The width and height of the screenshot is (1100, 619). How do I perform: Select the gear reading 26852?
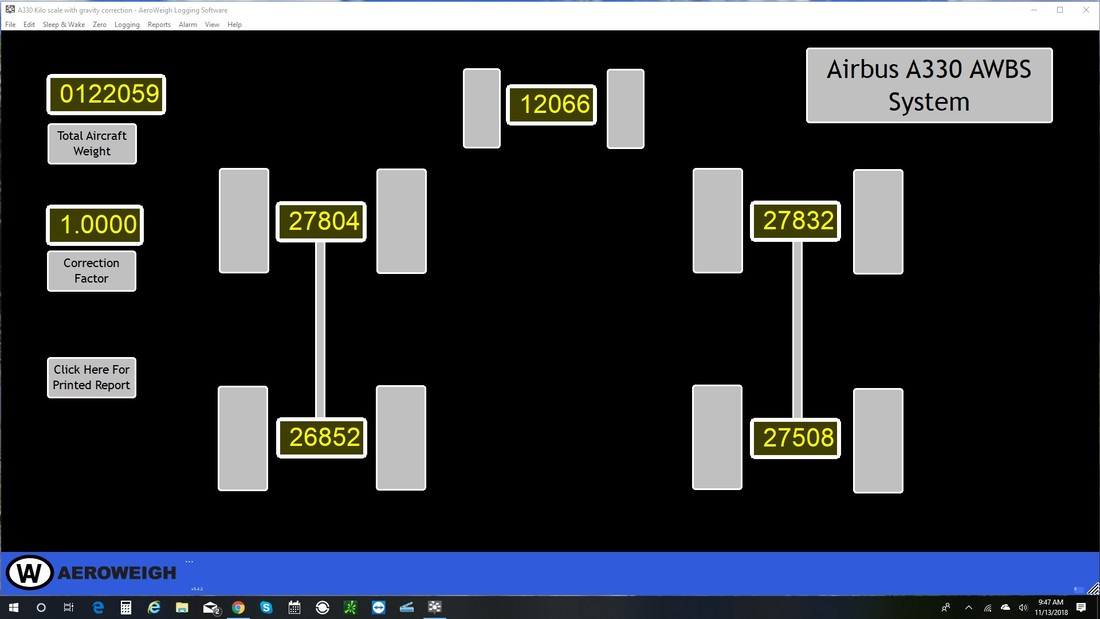click(322, 437)
